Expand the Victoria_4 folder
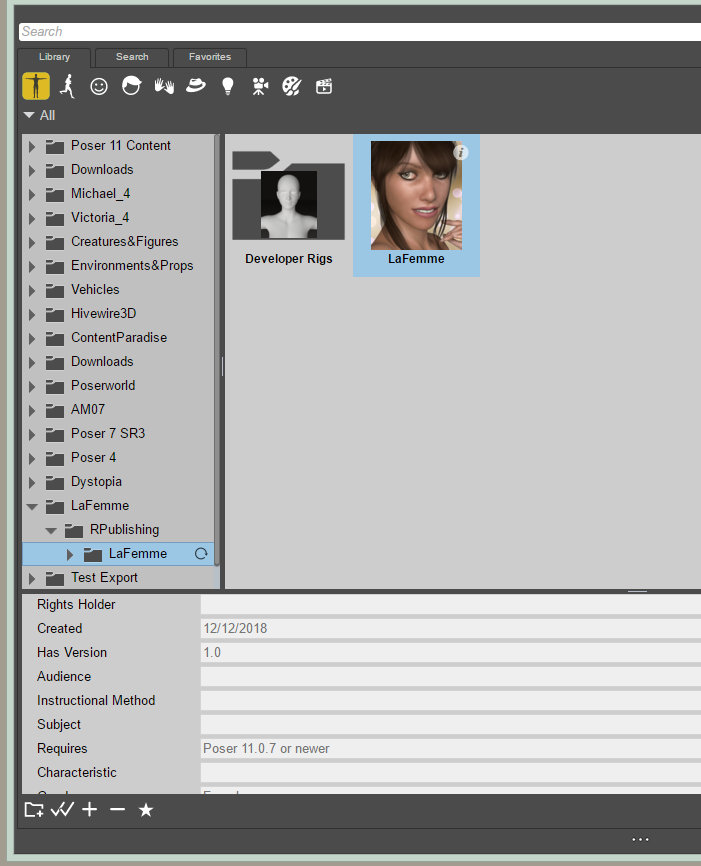This screenshot has height=866, width=701. [x=32, y=218]
